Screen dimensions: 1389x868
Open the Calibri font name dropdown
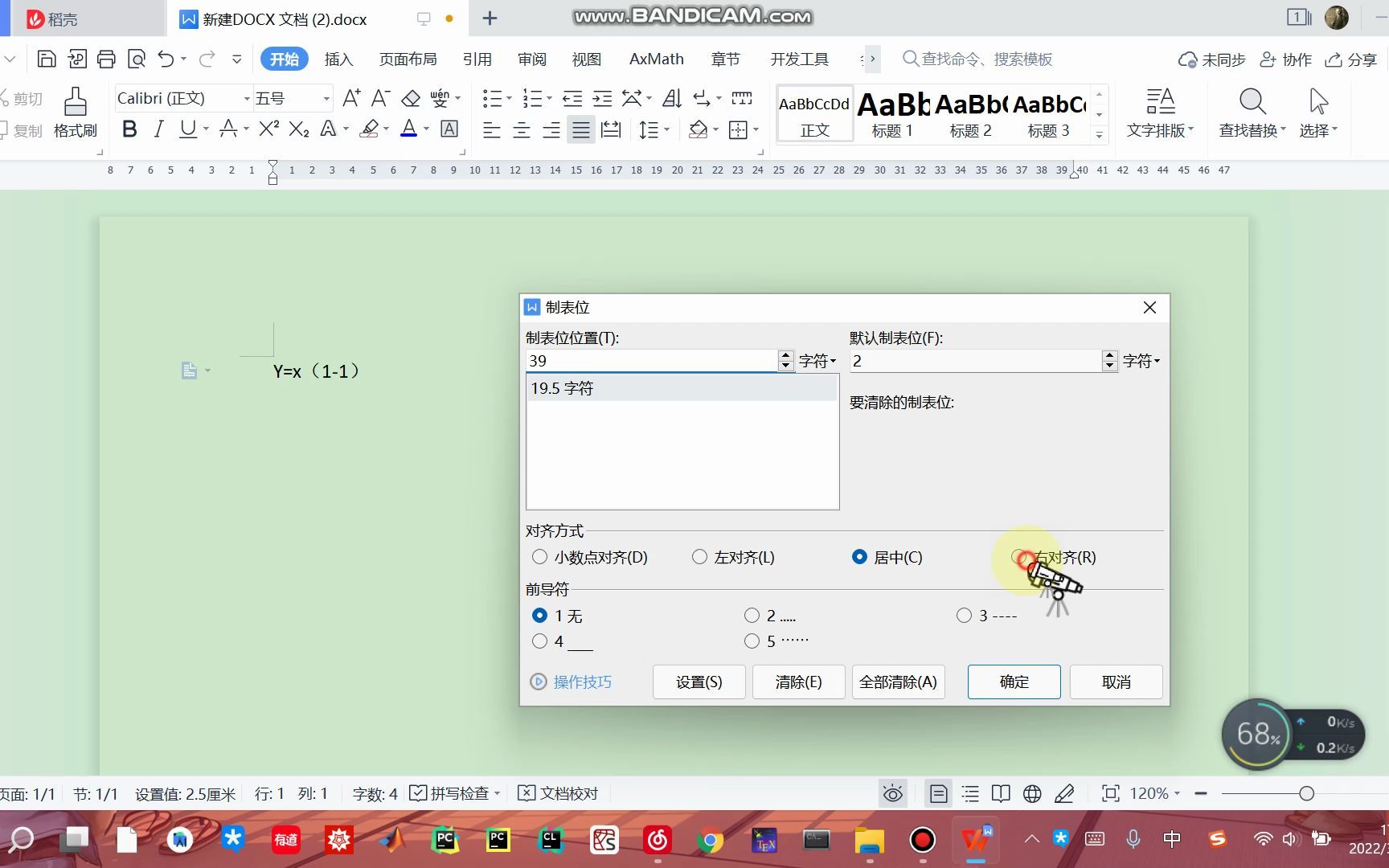(x=246, y=97)
